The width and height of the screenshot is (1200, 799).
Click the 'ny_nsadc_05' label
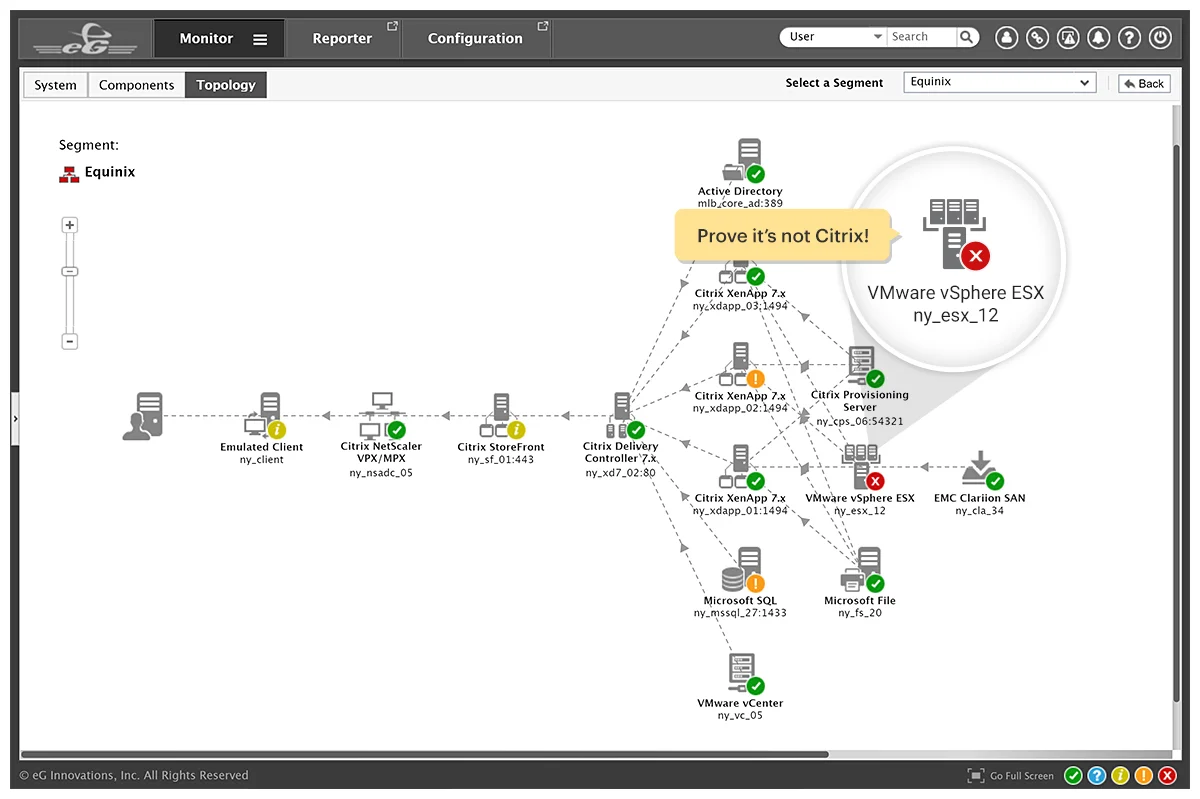[x=381, y=473]
